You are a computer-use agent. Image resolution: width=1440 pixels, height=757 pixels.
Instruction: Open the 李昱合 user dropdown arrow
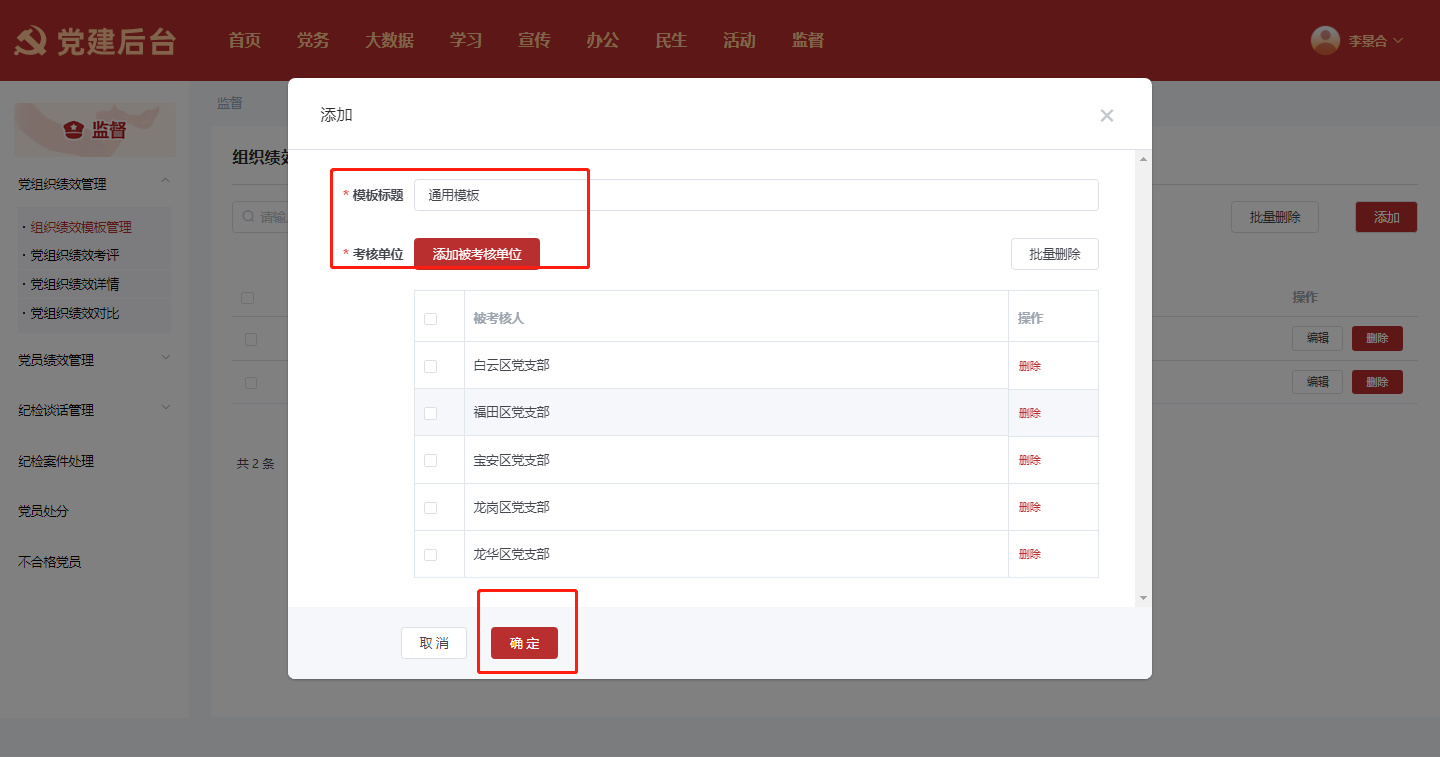[x=1398, y=41]
